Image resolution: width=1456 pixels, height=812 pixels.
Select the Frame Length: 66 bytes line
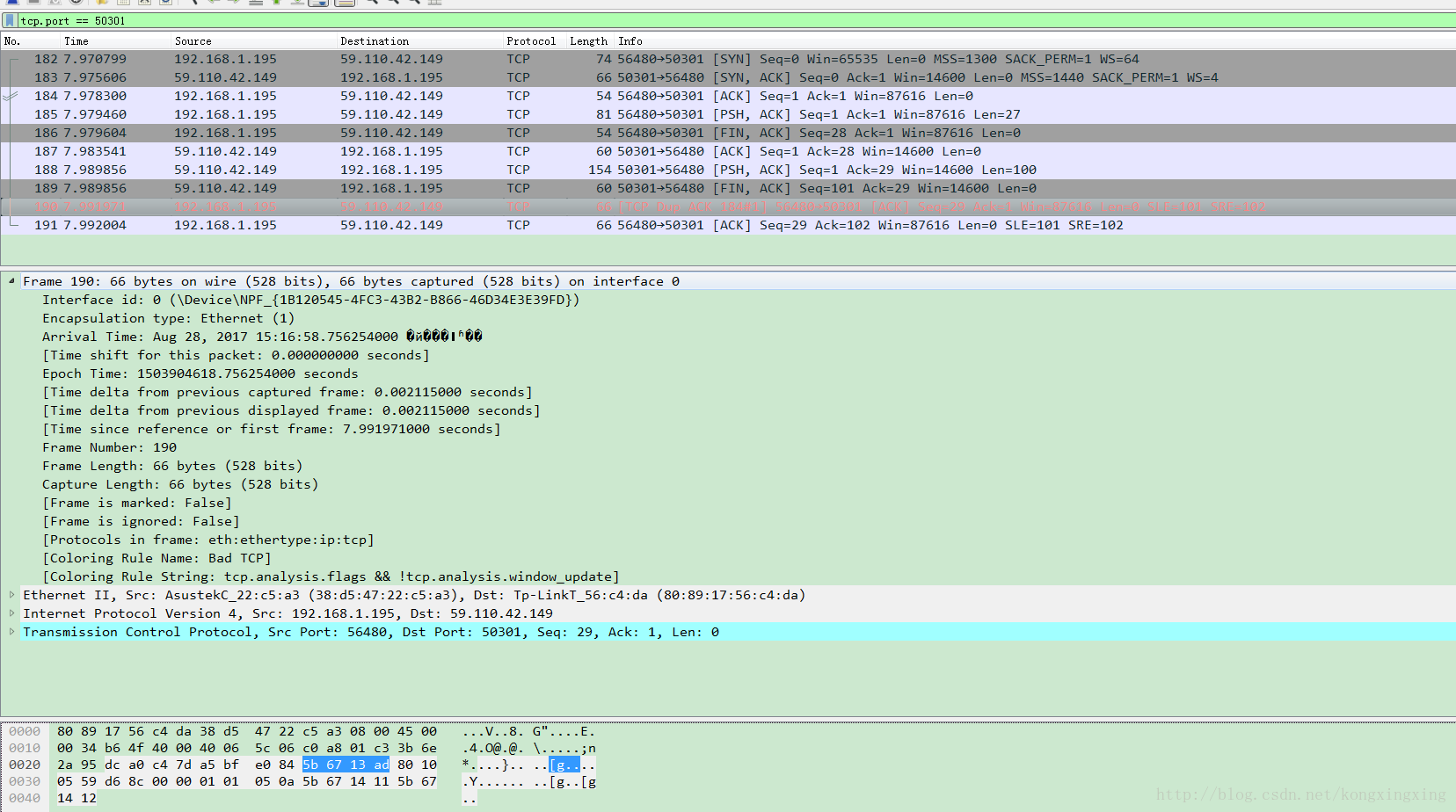tap(172, 466)
